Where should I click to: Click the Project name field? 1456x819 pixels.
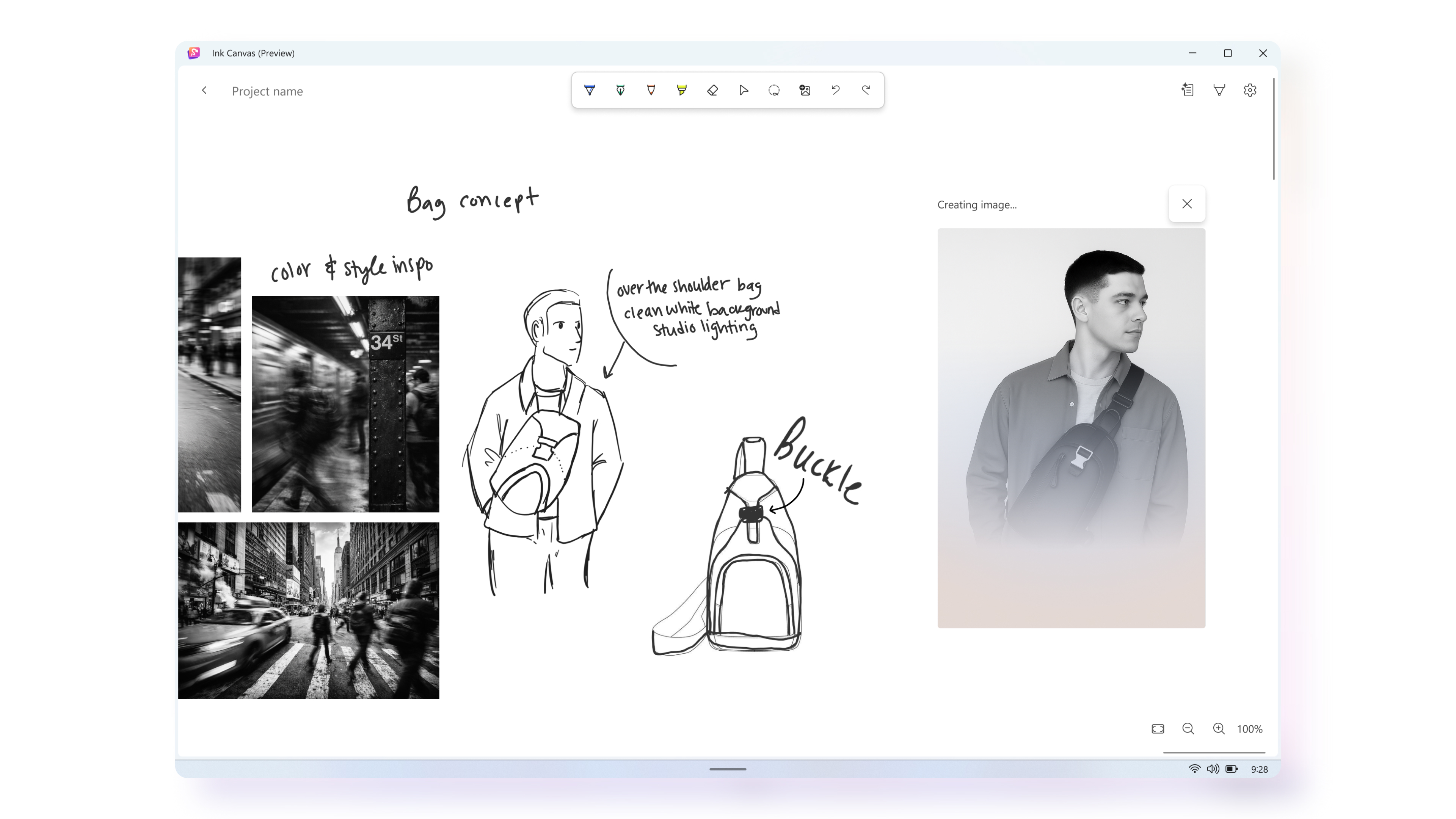click(x=267, y=91)
